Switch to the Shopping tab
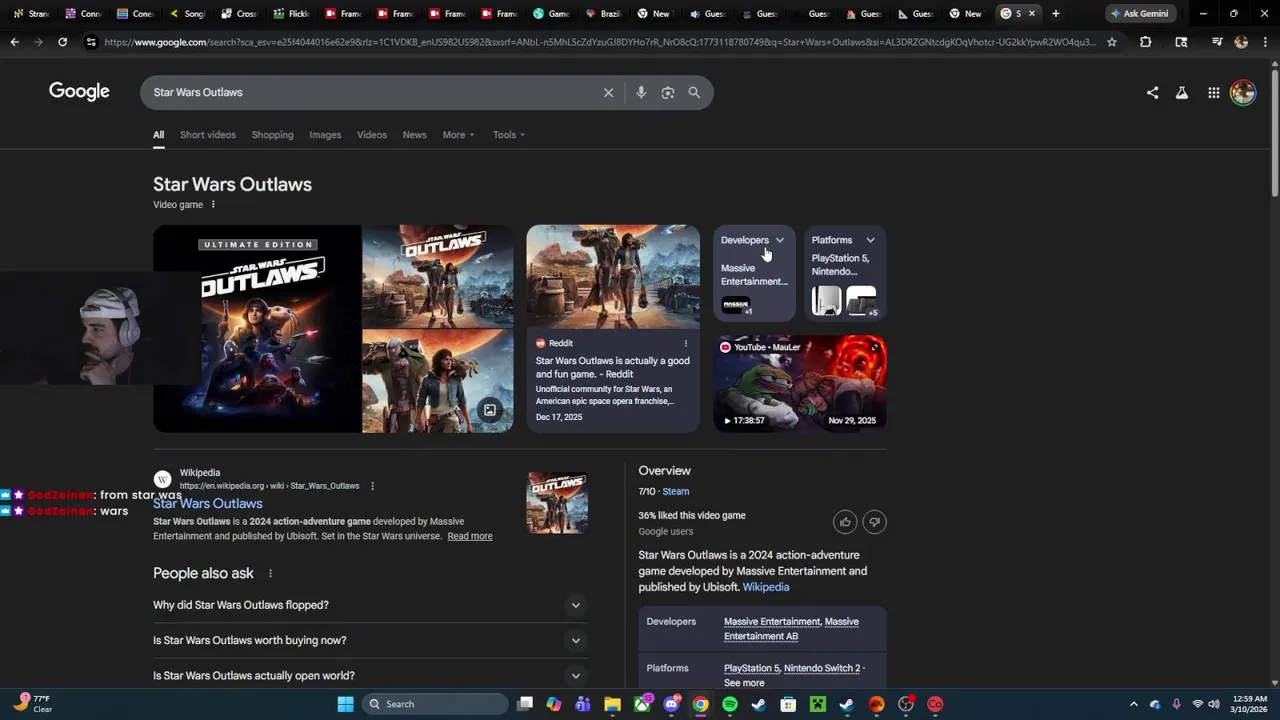Screen dimensions: 1280x720 (272, 135)
